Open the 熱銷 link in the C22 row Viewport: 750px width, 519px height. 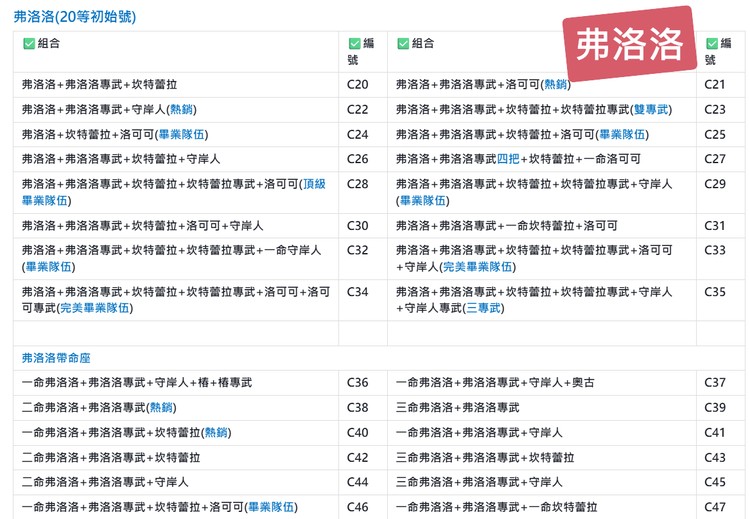coord(182,110)
